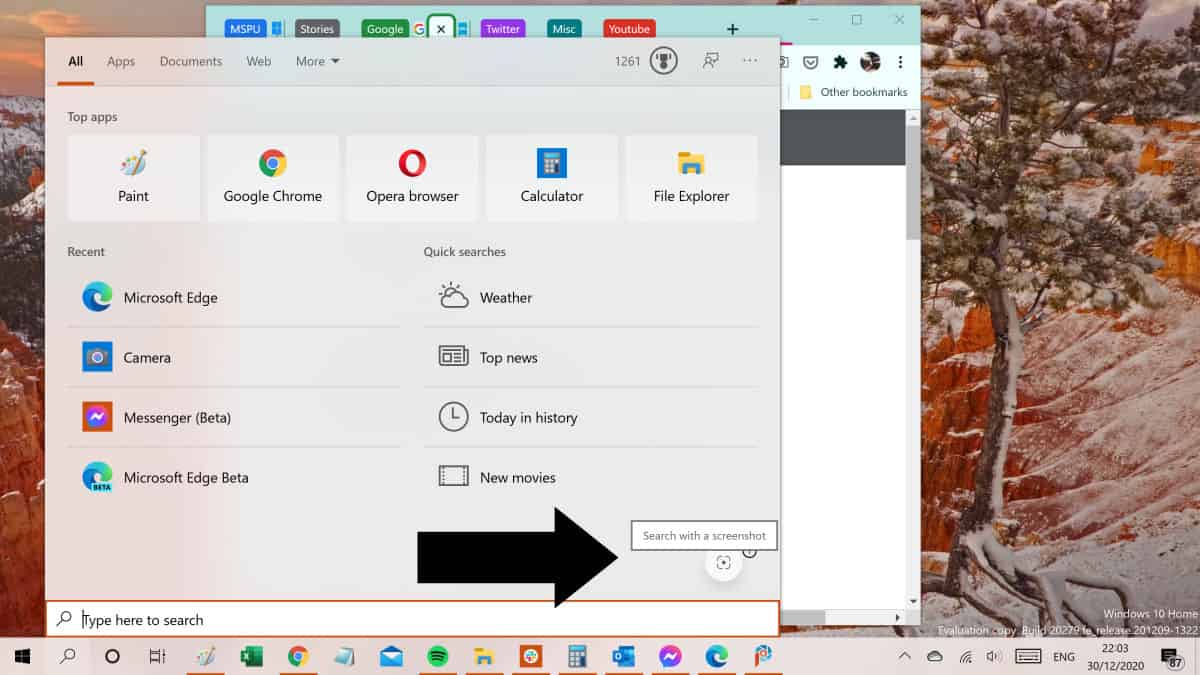The height and width of the screenshot is (675, 1200).
Task: Click the Search with a screenshot button
Action: pos(724,563)
